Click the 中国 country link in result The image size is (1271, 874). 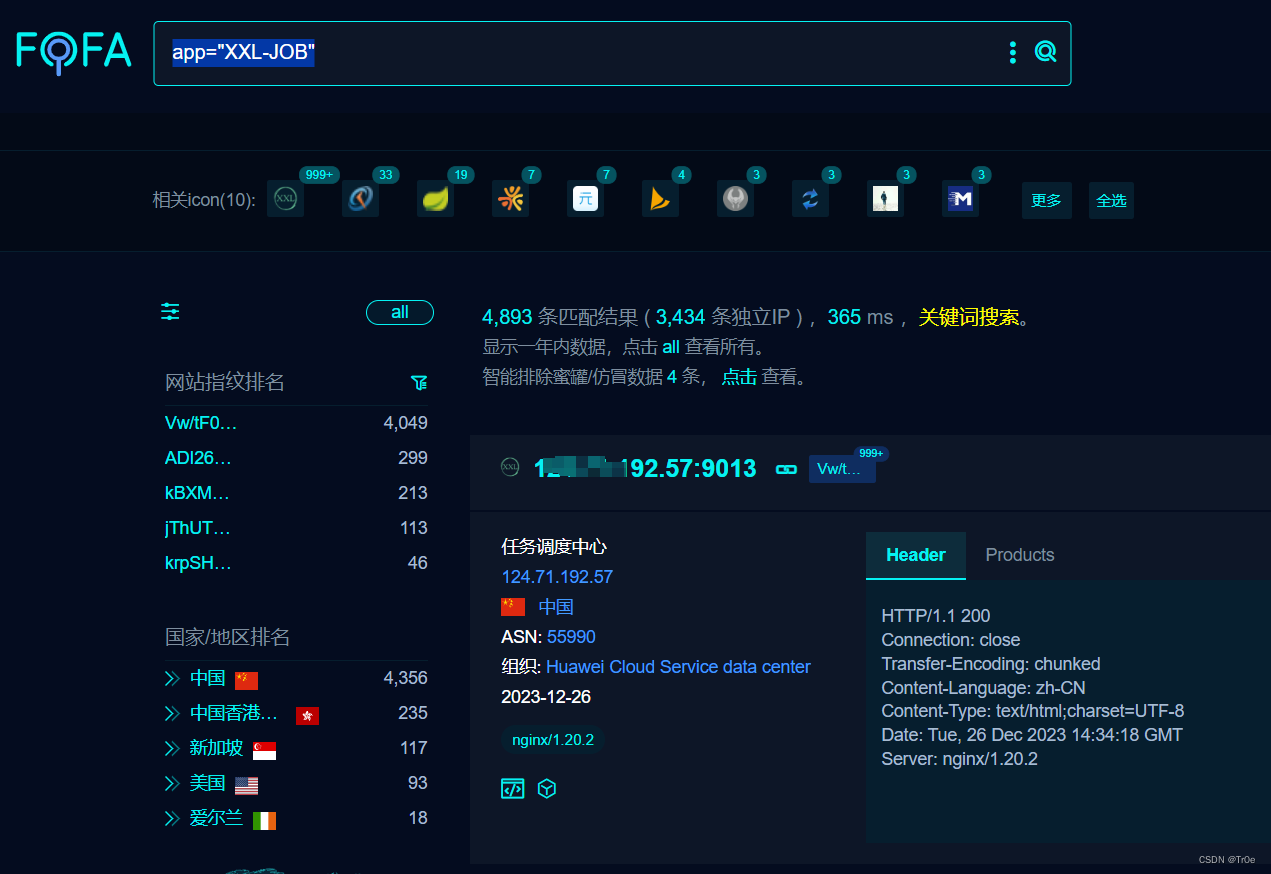click(556, 607)
